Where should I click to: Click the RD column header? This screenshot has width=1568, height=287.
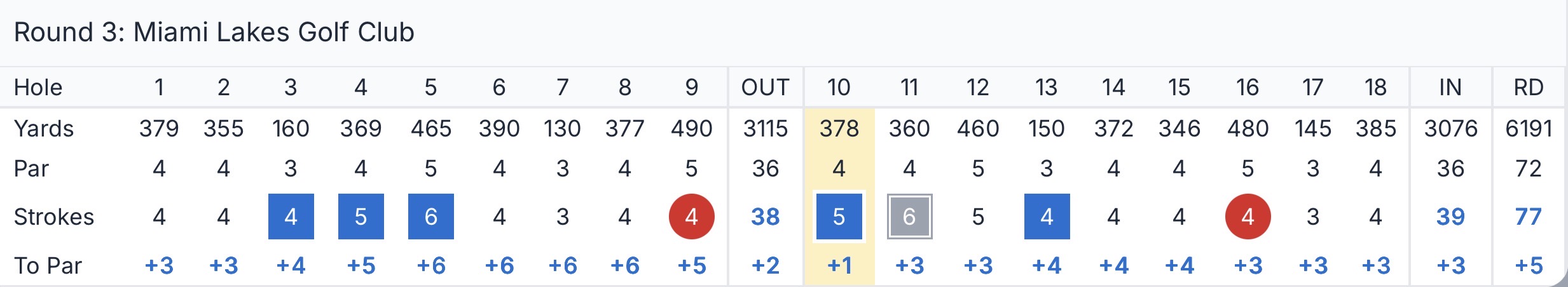click(x=1529, y=87)
